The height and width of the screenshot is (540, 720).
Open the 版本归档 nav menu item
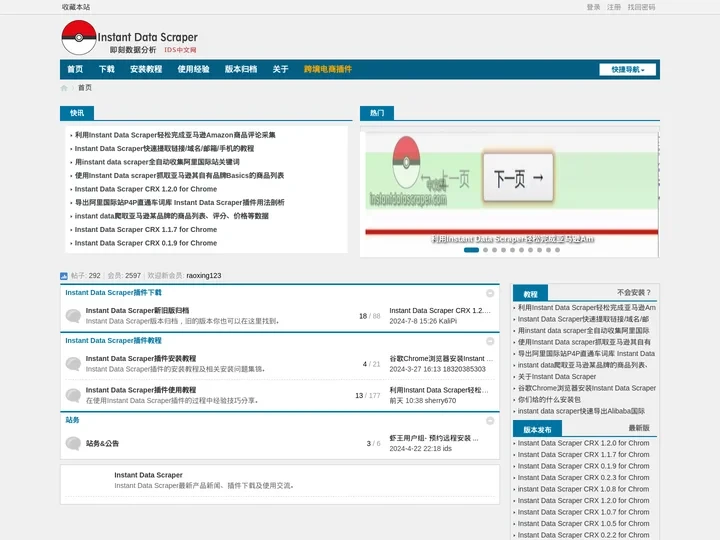241,69
